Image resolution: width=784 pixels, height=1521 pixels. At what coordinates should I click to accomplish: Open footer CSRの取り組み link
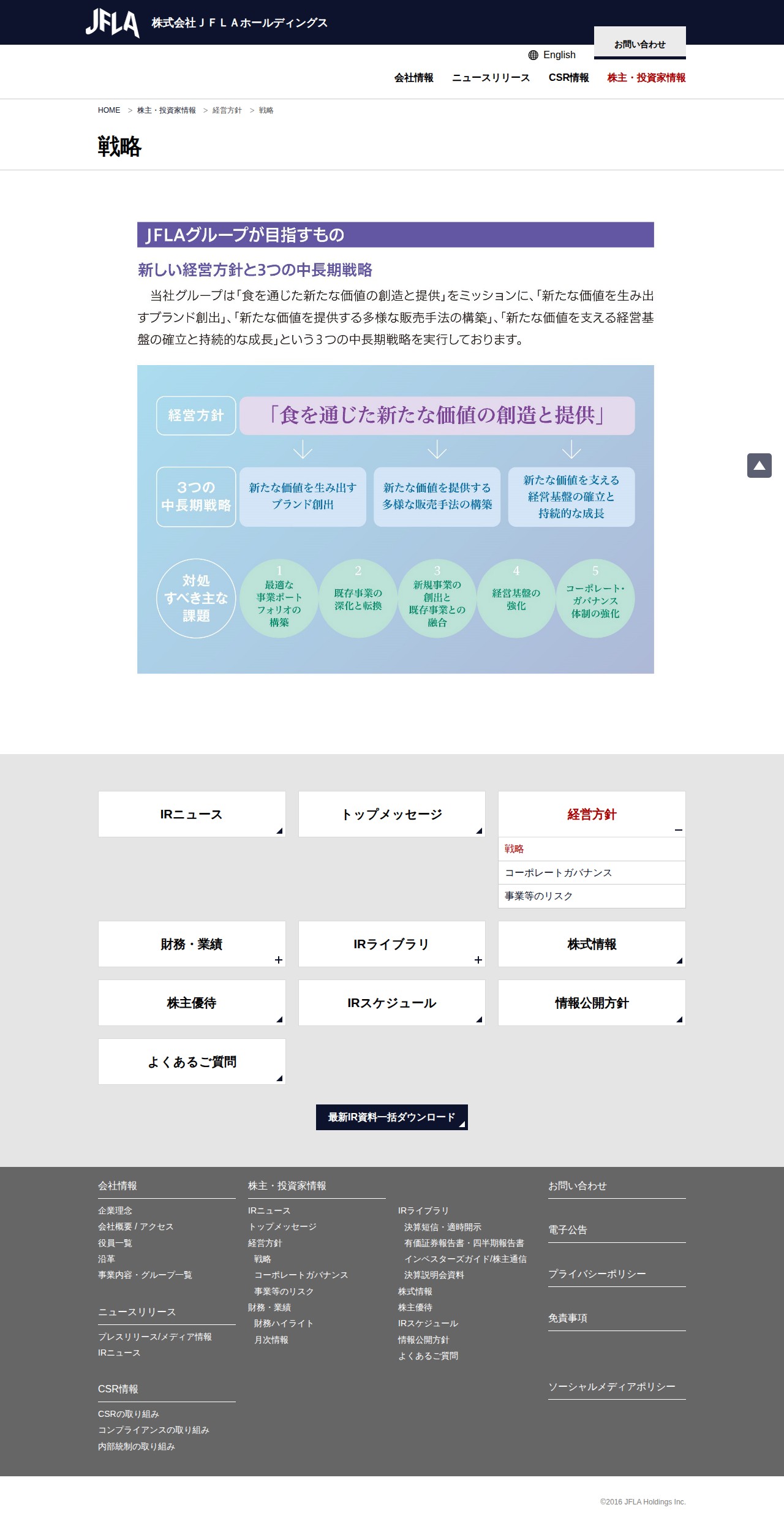(x=129, y=1414)
